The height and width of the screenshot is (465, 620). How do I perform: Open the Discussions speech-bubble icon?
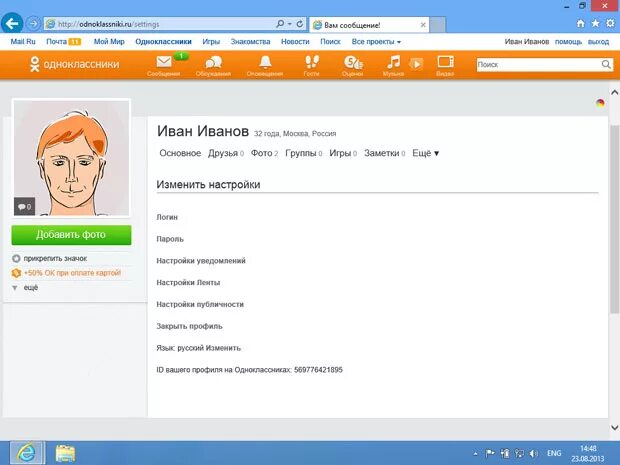pyautogui.click(x=214, y=62)
